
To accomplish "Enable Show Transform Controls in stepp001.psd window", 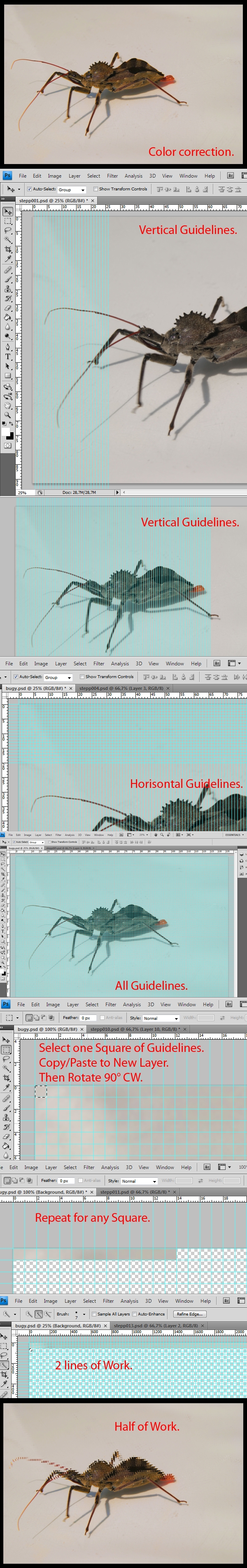I will coord(95,189).
